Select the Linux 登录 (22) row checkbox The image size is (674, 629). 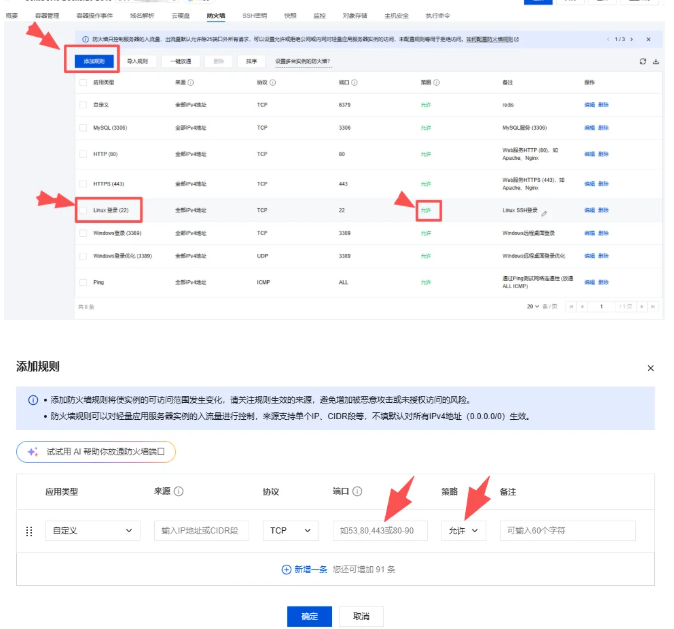pos(83,211)
